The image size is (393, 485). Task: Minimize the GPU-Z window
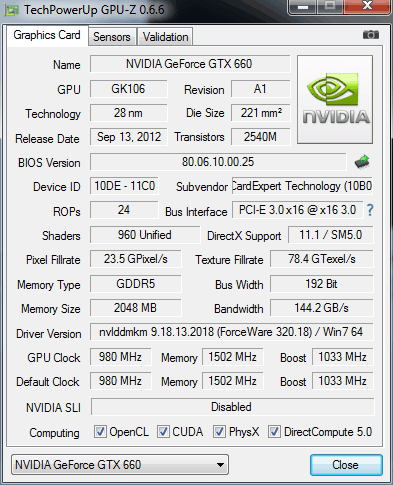[x=302, y=7]
